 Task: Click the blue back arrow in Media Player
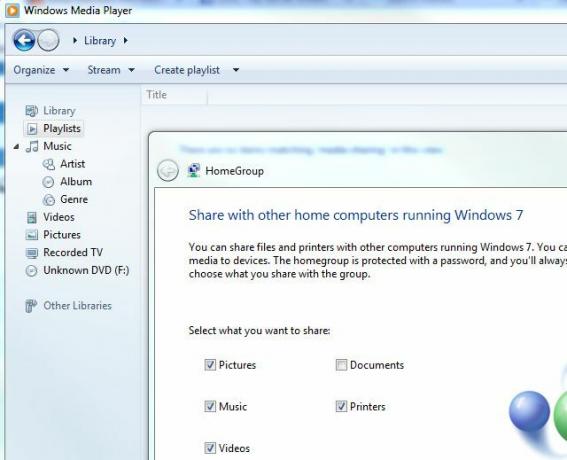click(24, 40)
